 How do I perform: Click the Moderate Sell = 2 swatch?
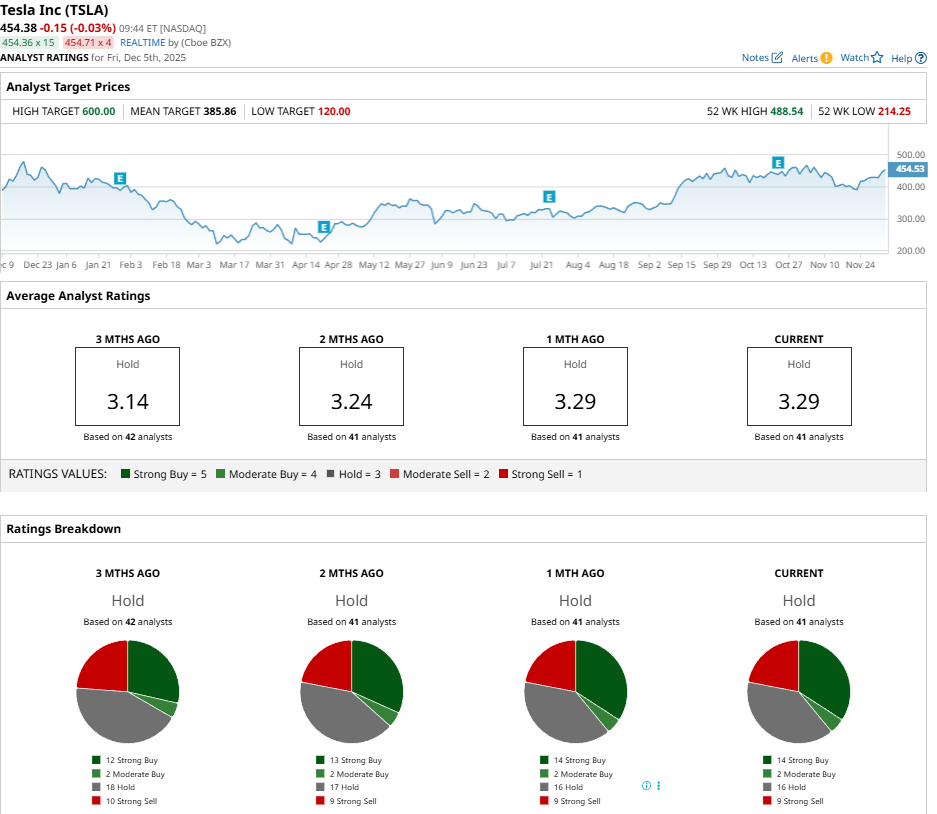[x=394, y=473]
